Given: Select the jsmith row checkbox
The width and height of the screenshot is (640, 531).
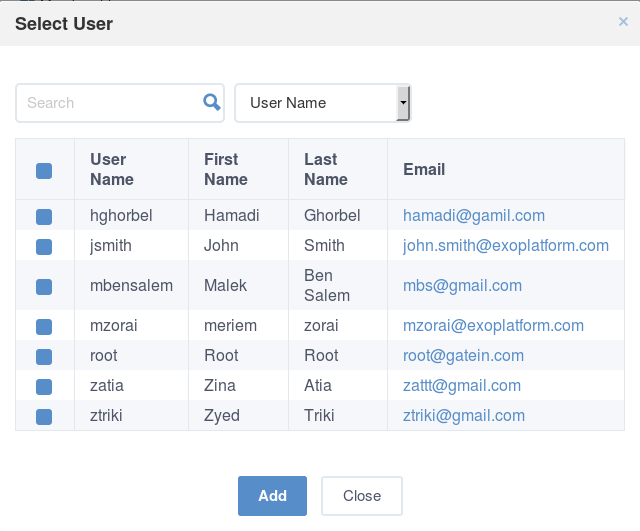Looking at the screenshot, I should click(44, 247).
